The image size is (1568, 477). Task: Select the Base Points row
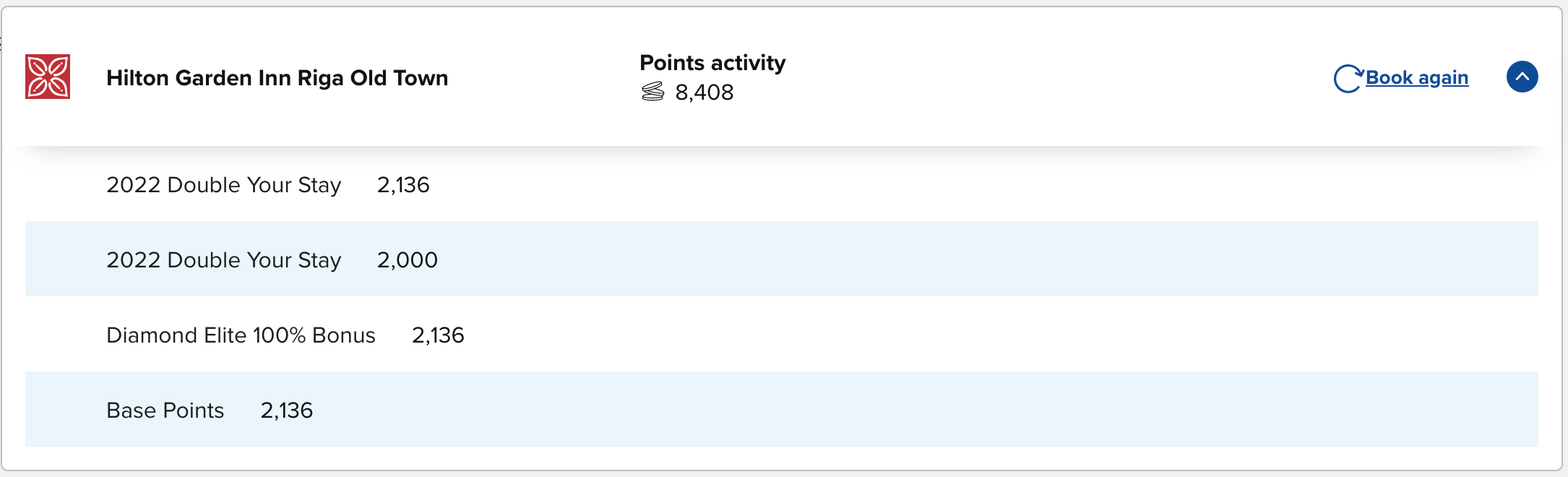click(x=782, y=409)
